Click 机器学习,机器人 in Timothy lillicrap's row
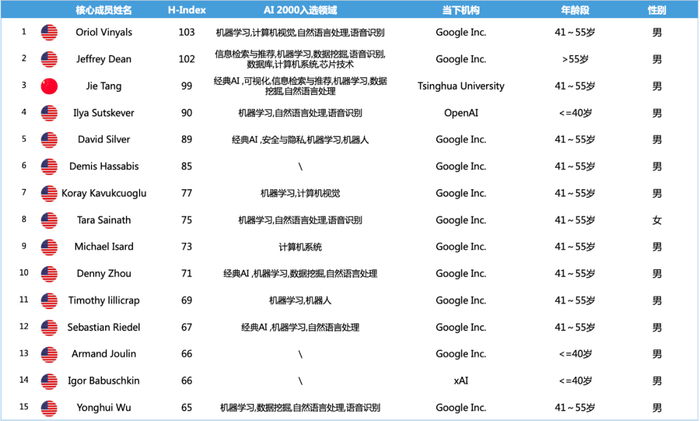 (300, 300)
